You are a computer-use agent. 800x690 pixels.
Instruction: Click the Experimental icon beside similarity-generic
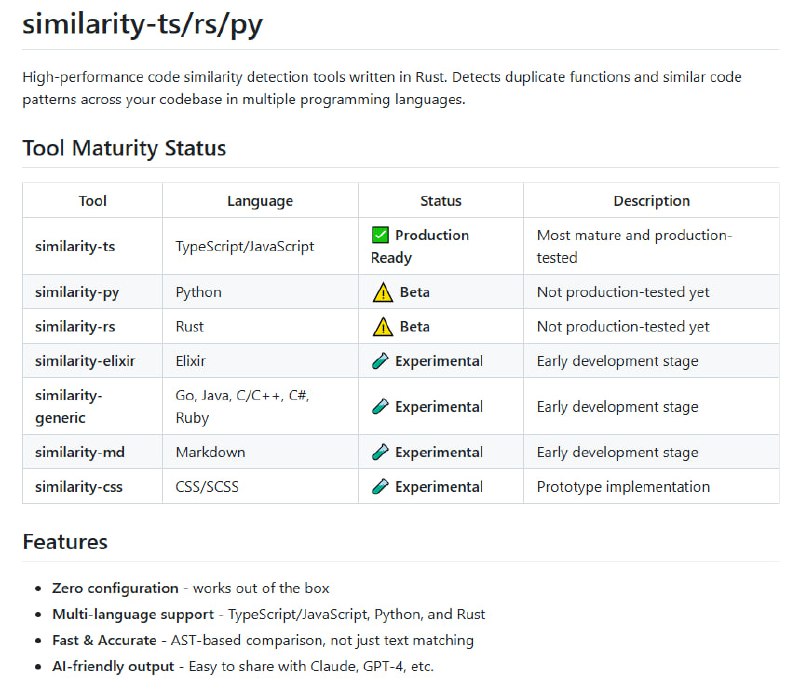coord(378,406)
